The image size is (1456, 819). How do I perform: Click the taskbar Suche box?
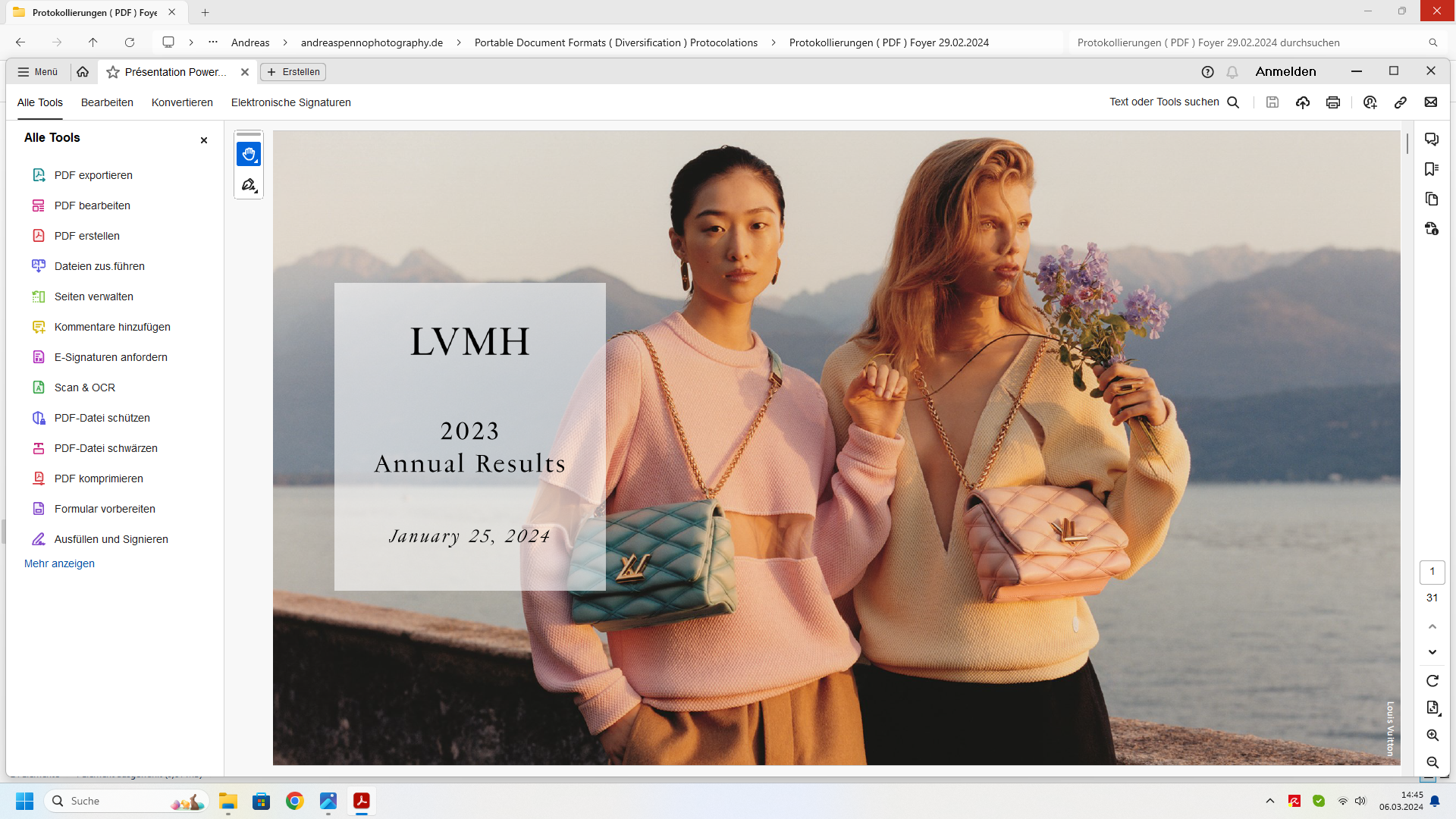pos(127,801)
